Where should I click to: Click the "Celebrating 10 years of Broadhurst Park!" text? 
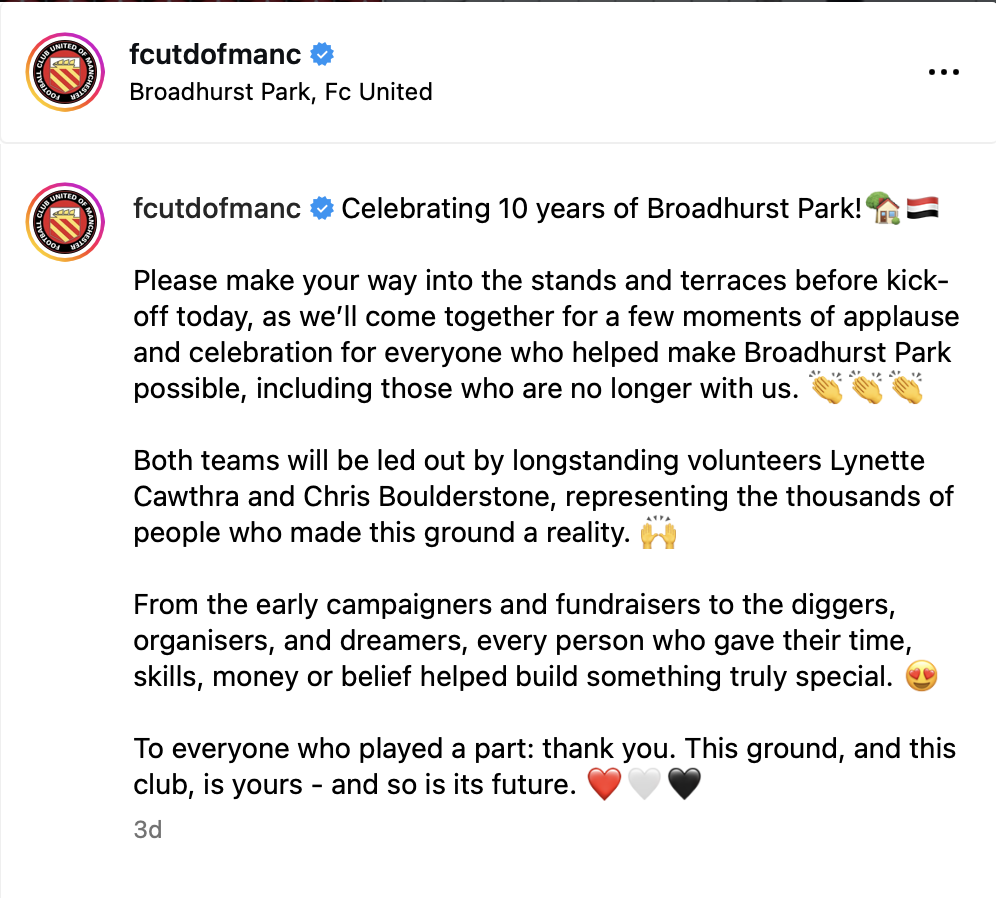pyautogui.click(x=601, y=209)
